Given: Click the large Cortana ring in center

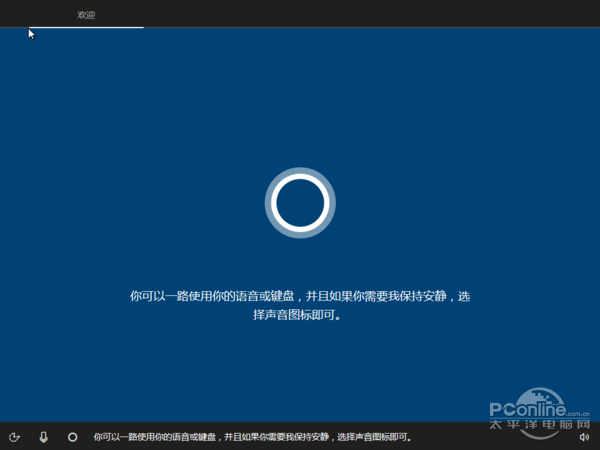Looking at the screenshot, I should click(x=300, y=203).
